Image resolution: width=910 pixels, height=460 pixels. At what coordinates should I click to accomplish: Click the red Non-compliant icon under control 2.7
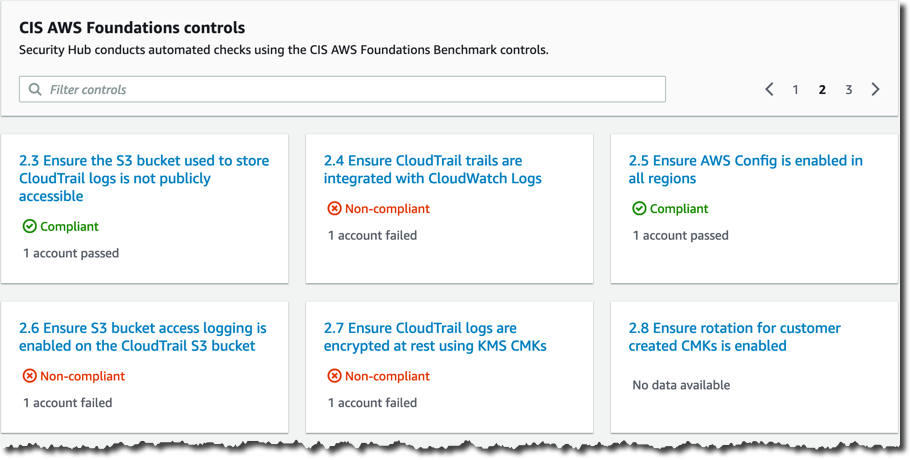[334, 376]
